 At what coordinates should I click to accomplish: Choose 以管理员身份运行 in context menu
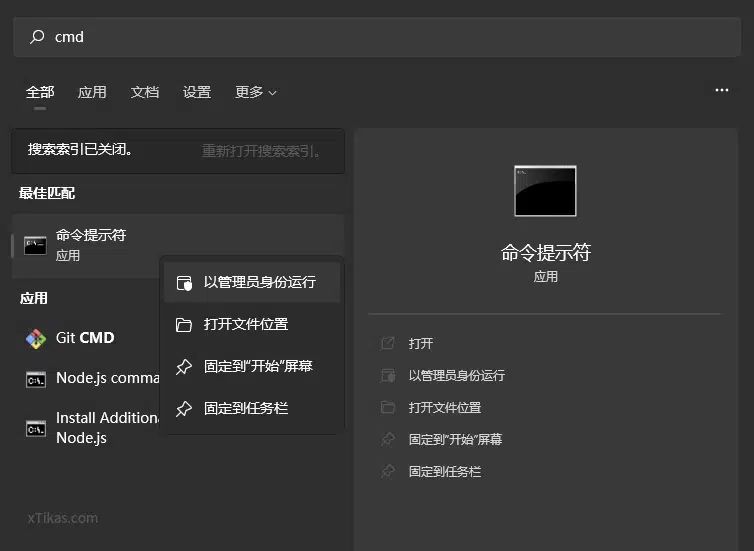[252, 282]
